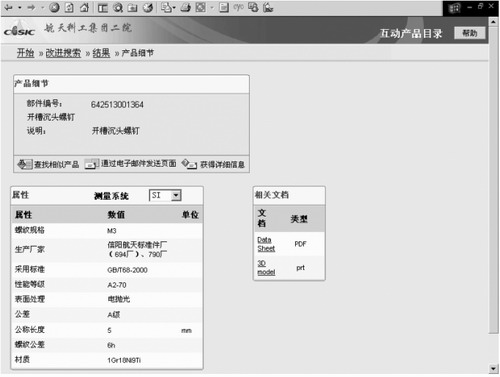Click the Refresh page icon
500x377 pixels.
(x=69, y=7)
